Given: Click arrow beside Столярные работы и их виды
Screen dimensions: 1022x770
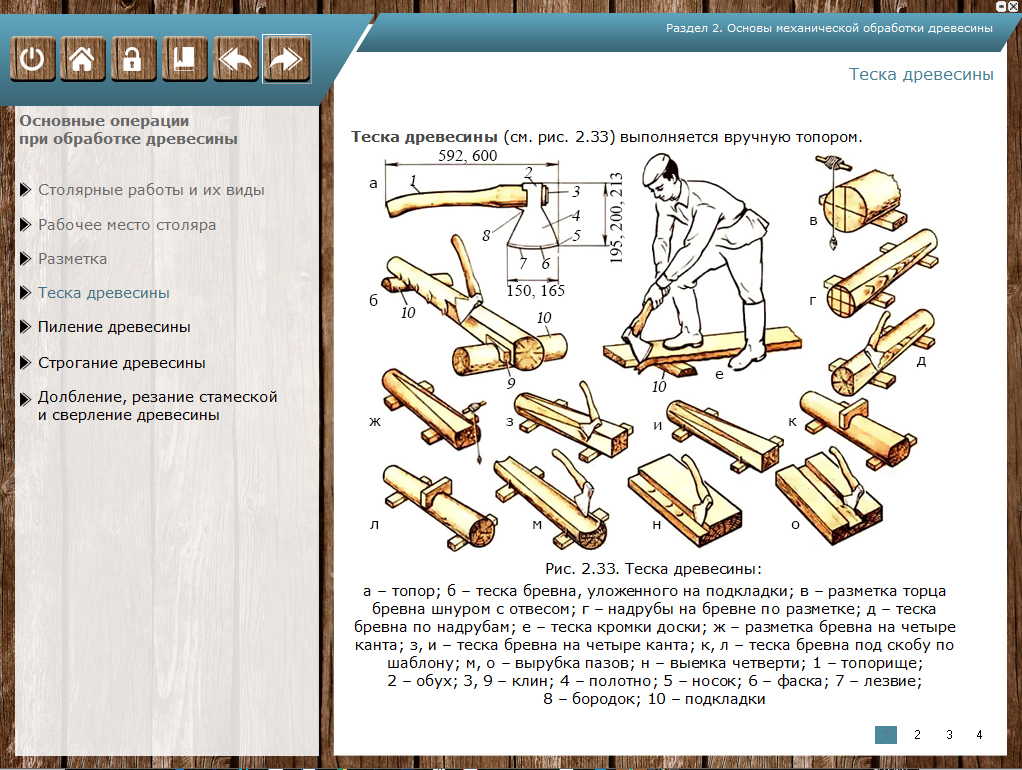Looking at the screenshot, I should pos(25,190).
